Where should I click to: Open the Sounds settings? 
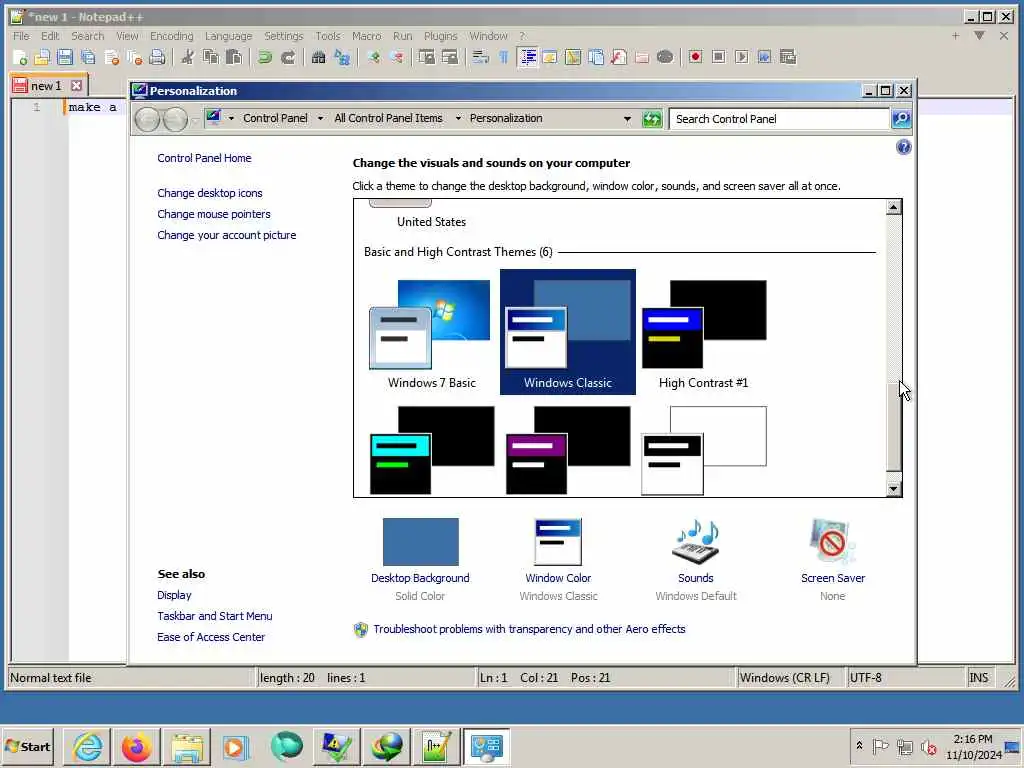pyautogui.click(x=696, y=559)
